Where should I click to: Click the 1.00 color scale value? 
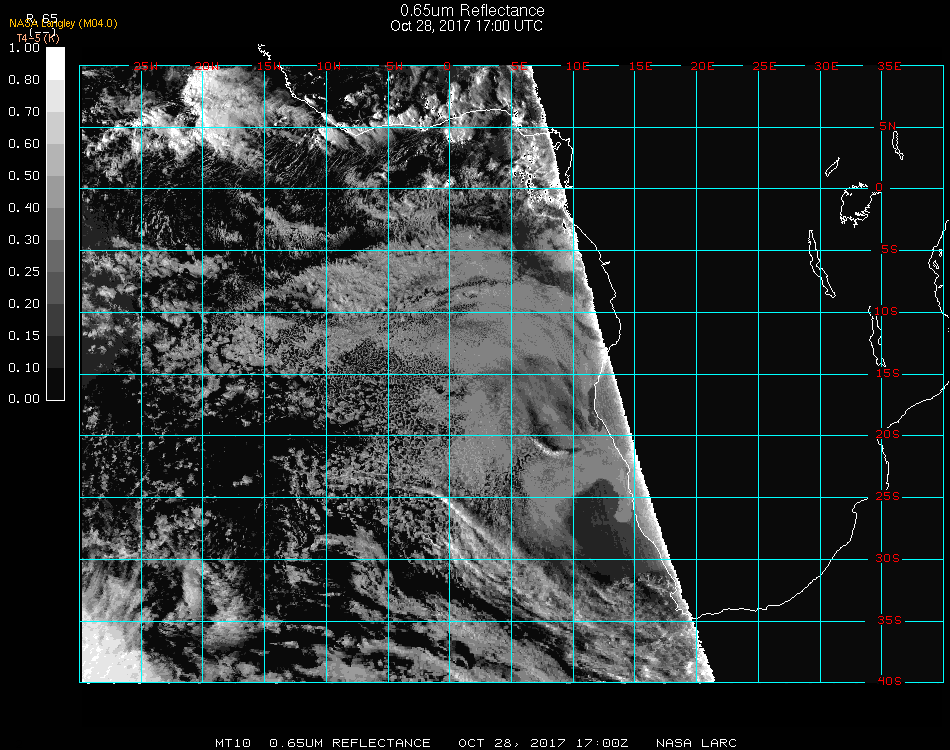pyautogui.click(x=24, y=48)
